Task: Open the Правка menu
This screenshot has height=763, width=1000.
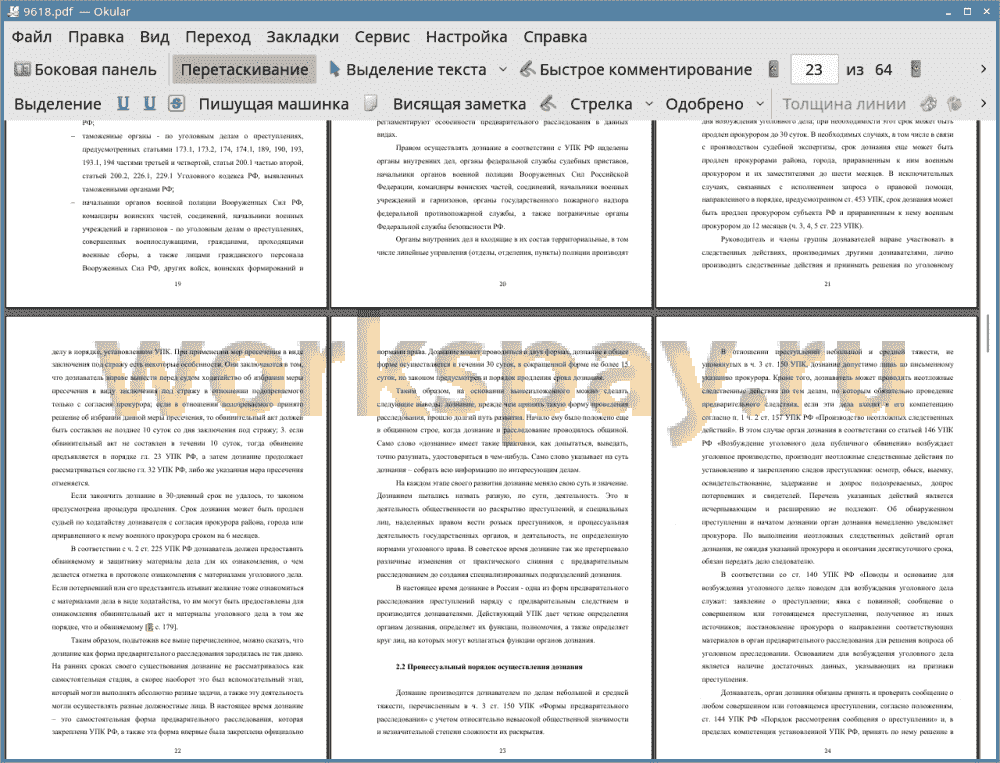Action: (x=96, y=37)
